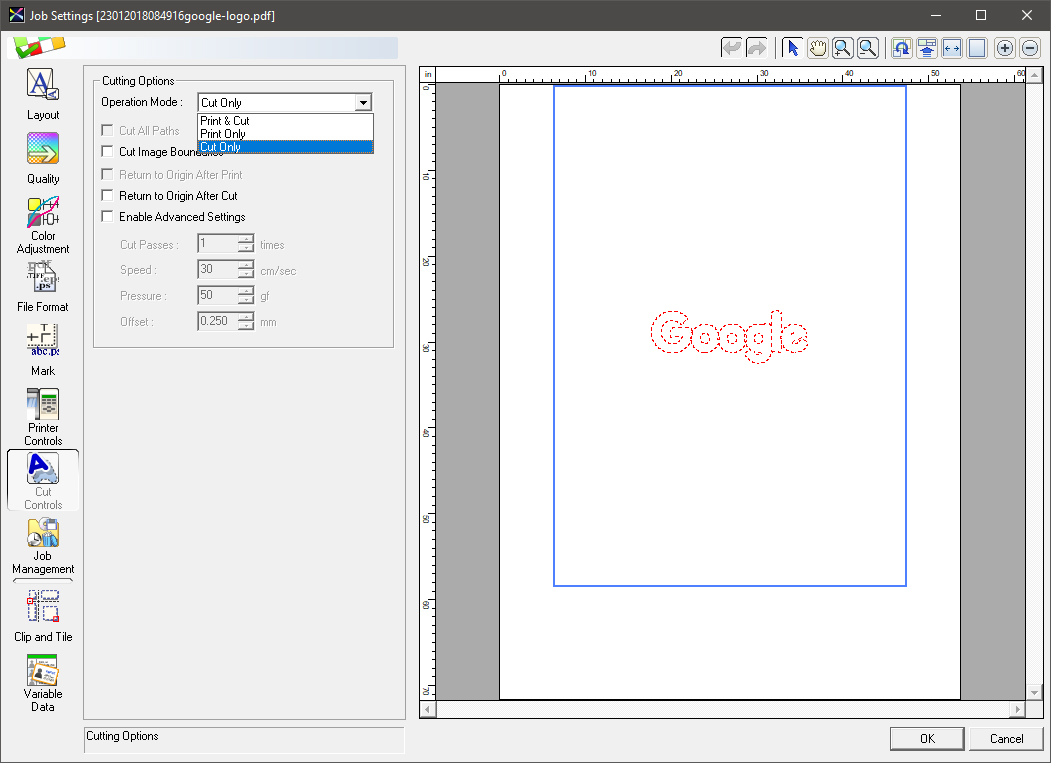Click preview horizontal scrollbar right arrow
Image resolution: width=1051 pixels, height=763 pixels.
(x=1018, y=709)
